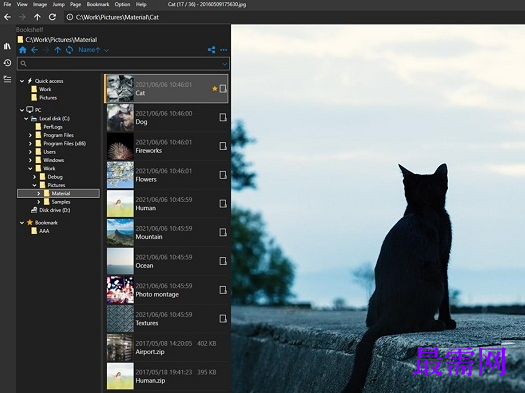Viewport: 525px width, 393px height.
Task: Toggle bookmark star on Cat folder
Action: click(215, 89)
